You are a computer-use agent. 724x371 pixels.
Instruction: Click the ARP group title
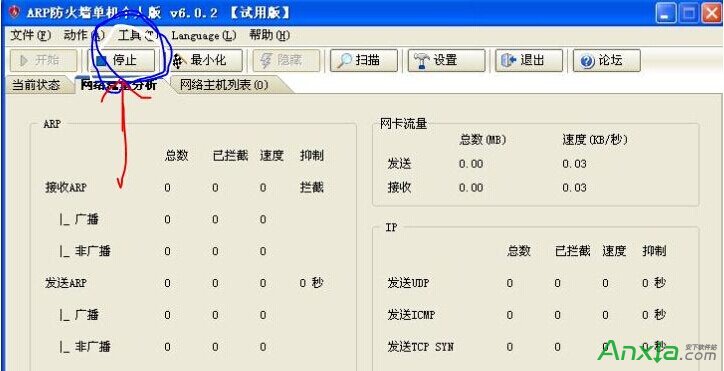tap(52, 124)
